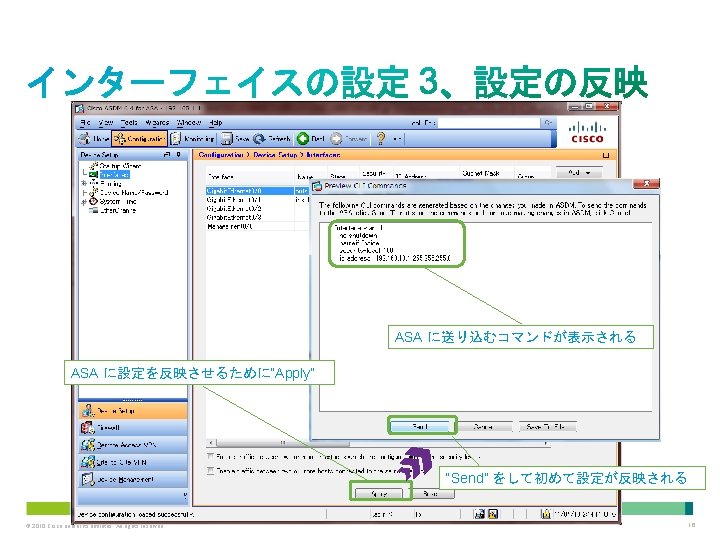Click the second status bar icon near the lock
Viewport: 720px width, 540px height.
493,514
